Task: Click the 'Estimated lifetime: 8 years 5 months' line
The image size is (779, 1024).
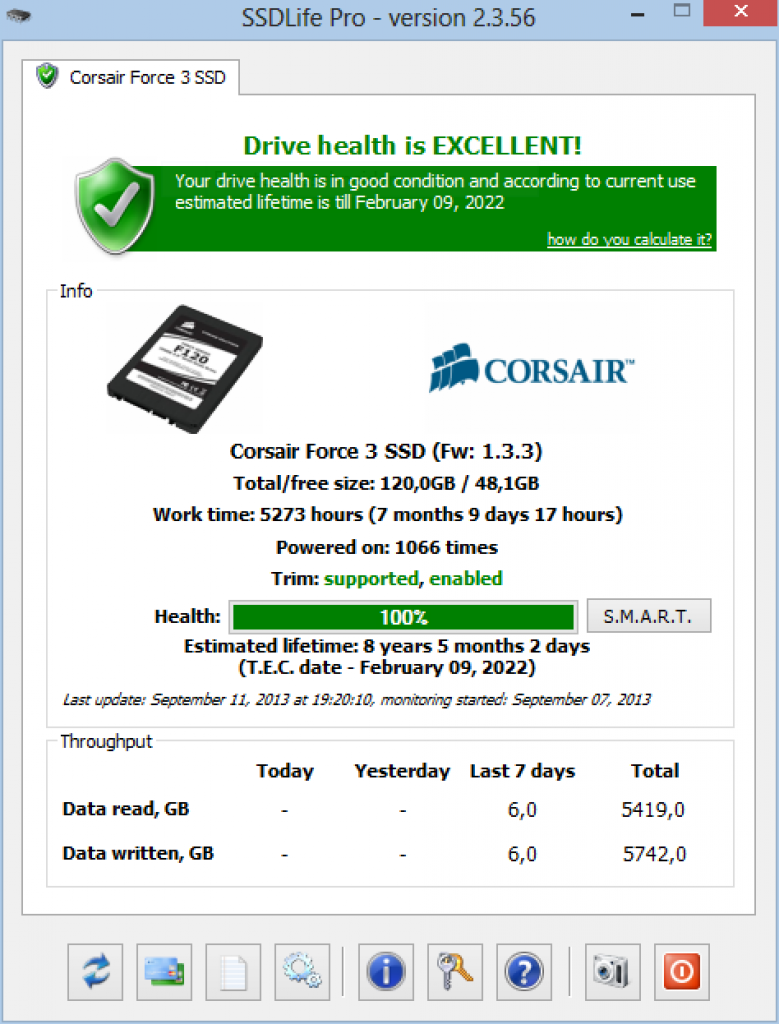Action: point(387,647)
